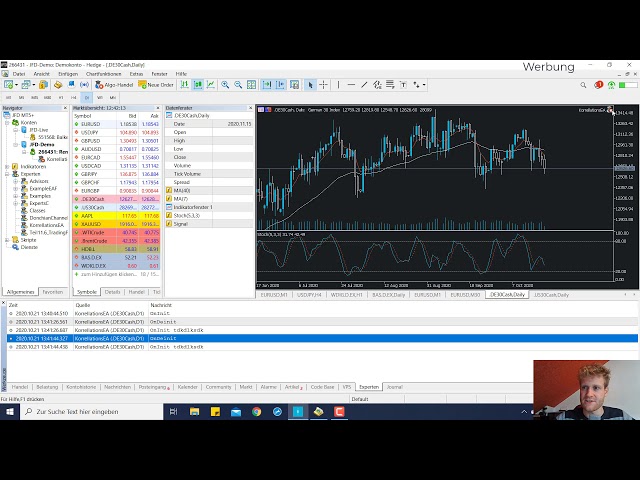Select the M15 timeframe button
The height and width of the screenshot is (480, 640).
34,98
